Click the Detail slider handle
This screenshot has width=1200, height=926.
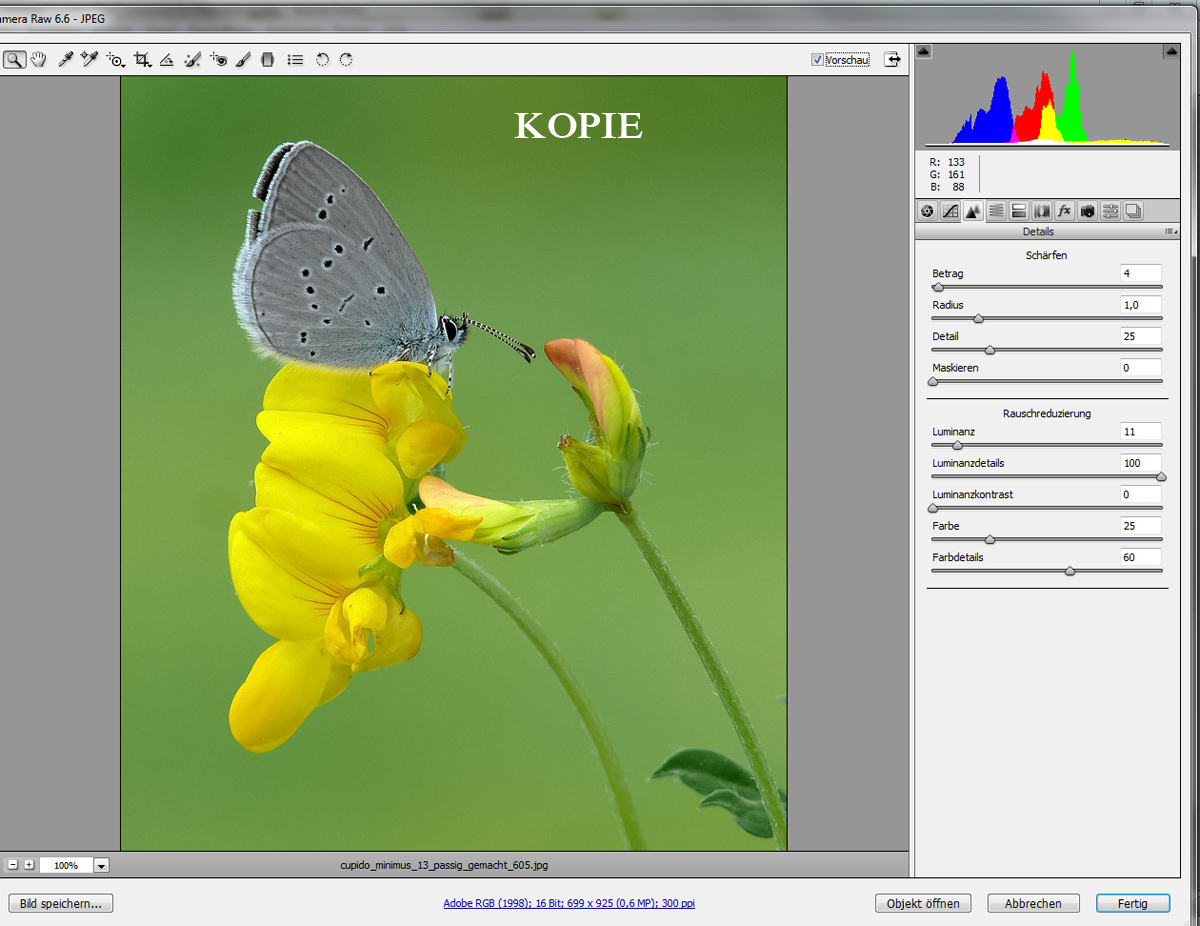click(x=990, y=350)
